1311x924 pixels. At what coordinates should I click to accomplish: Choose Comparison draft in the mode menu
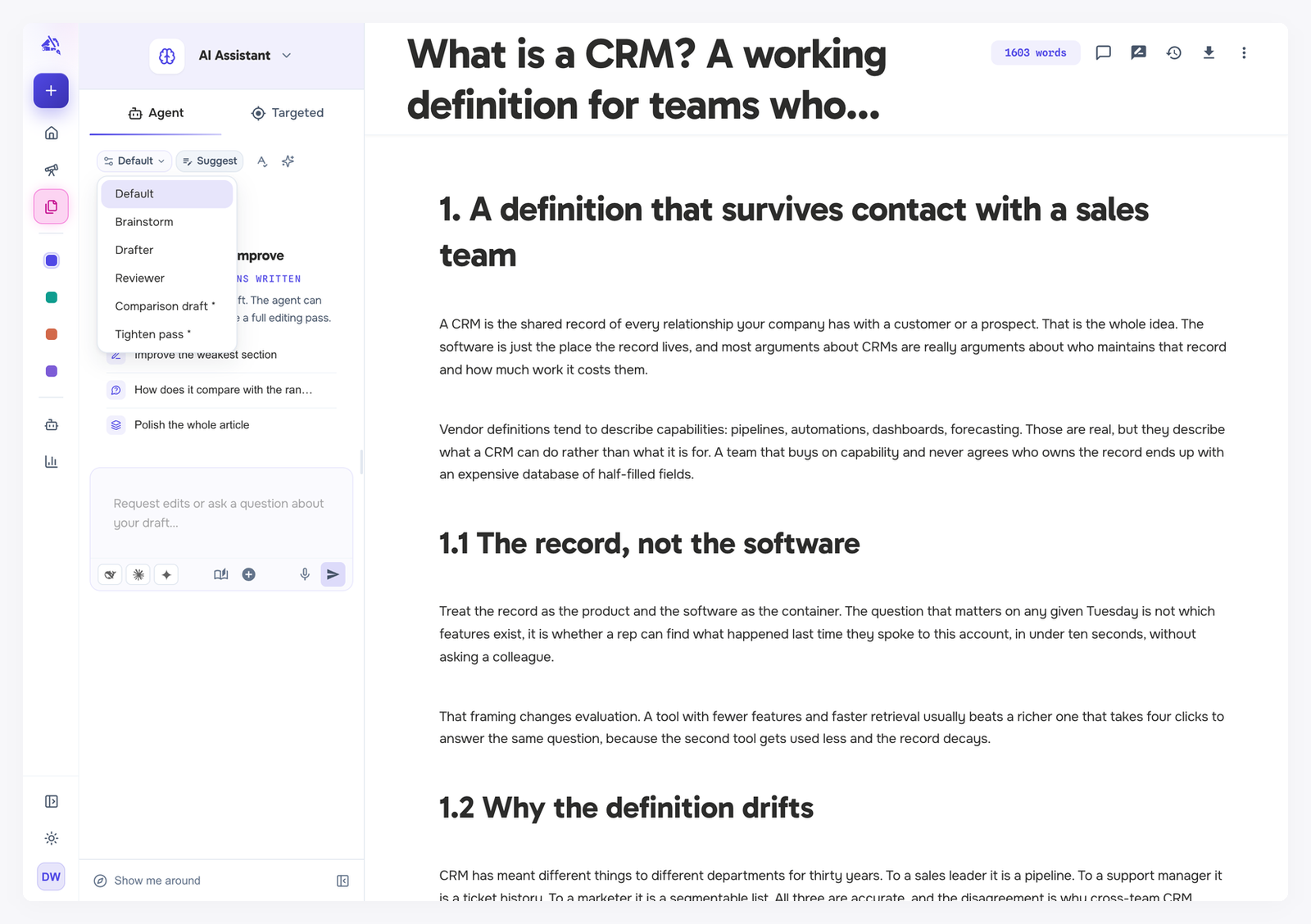click(167, 306)
